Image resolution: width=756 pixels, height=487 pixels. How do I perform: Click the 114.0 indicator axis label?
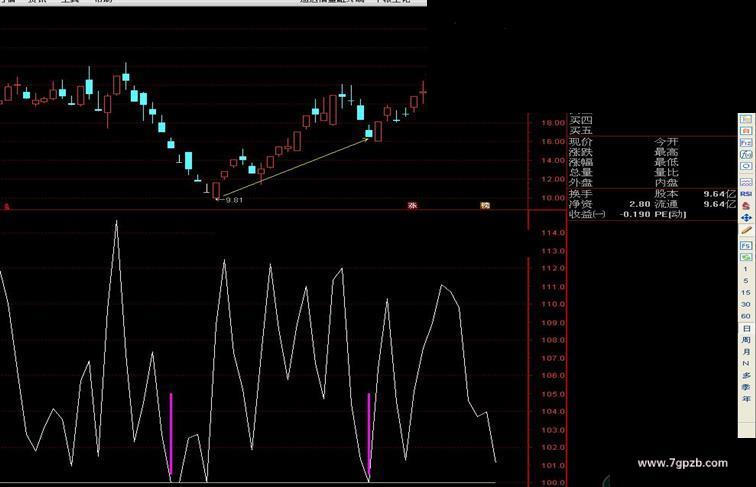click(x=553, y=233)
